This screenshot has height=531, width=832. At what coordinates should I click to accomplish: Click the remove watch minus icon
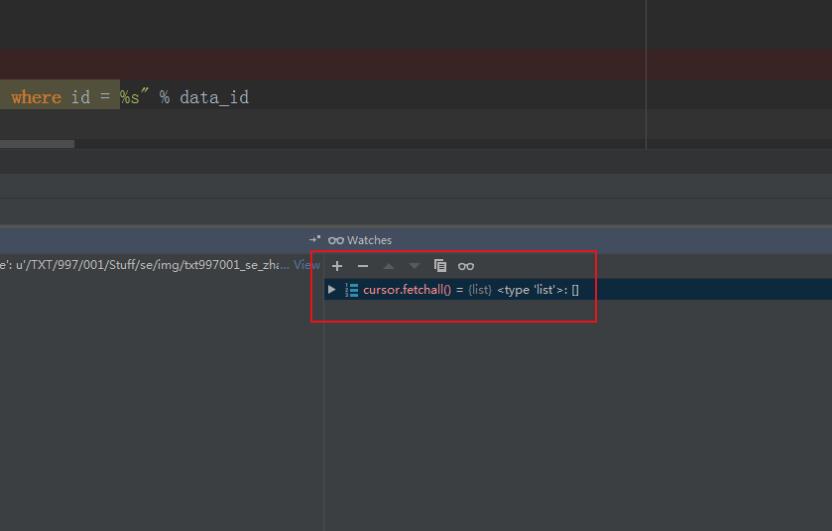tap(363, 266)
